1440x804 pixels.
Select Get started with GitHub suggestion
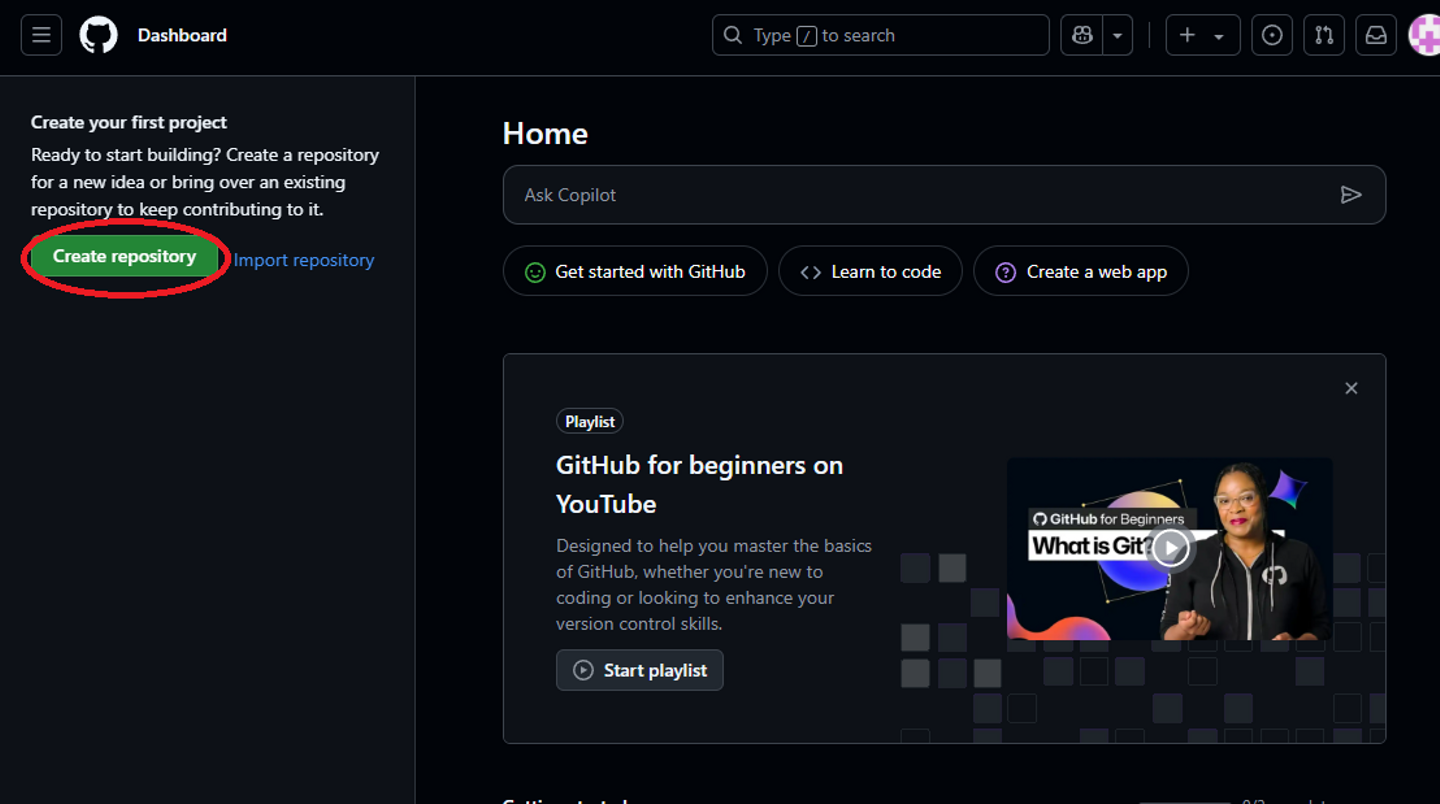[x=635, y=271]
